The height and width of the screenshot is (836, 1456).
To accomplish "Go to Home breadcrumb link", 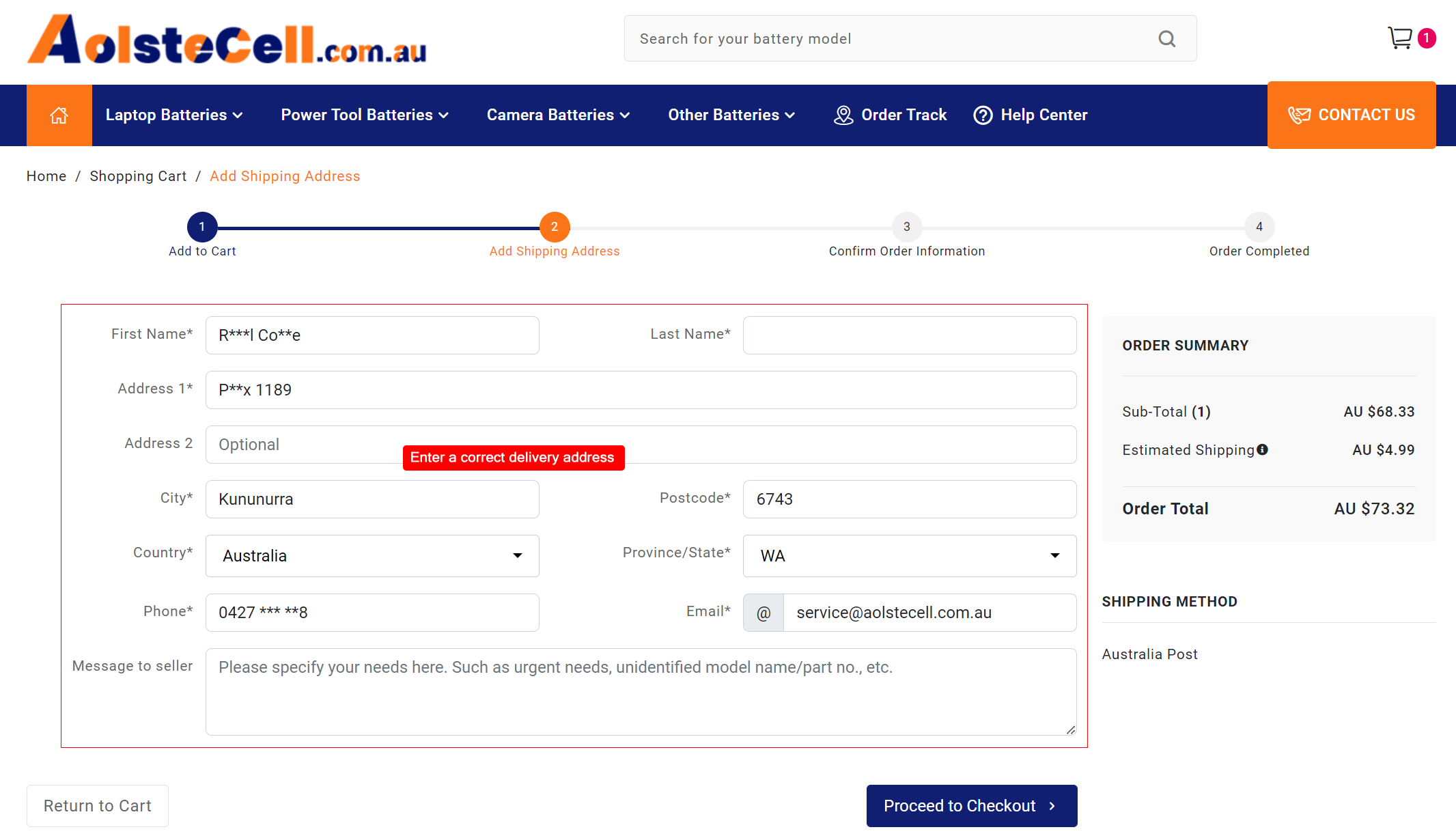I will pos(46,176).
